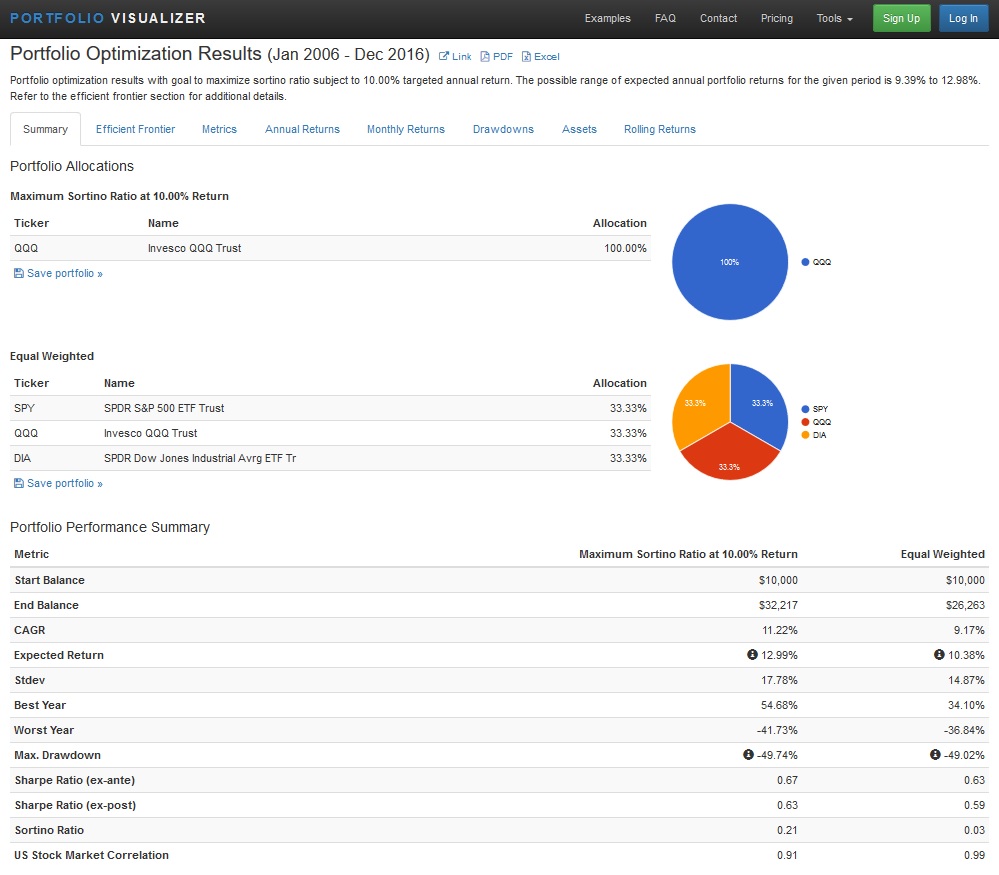Image resolution: width=999 pixels, height=875 pixels.
Task: Click the 100.00% allocation value
Action: click(625, 248)
